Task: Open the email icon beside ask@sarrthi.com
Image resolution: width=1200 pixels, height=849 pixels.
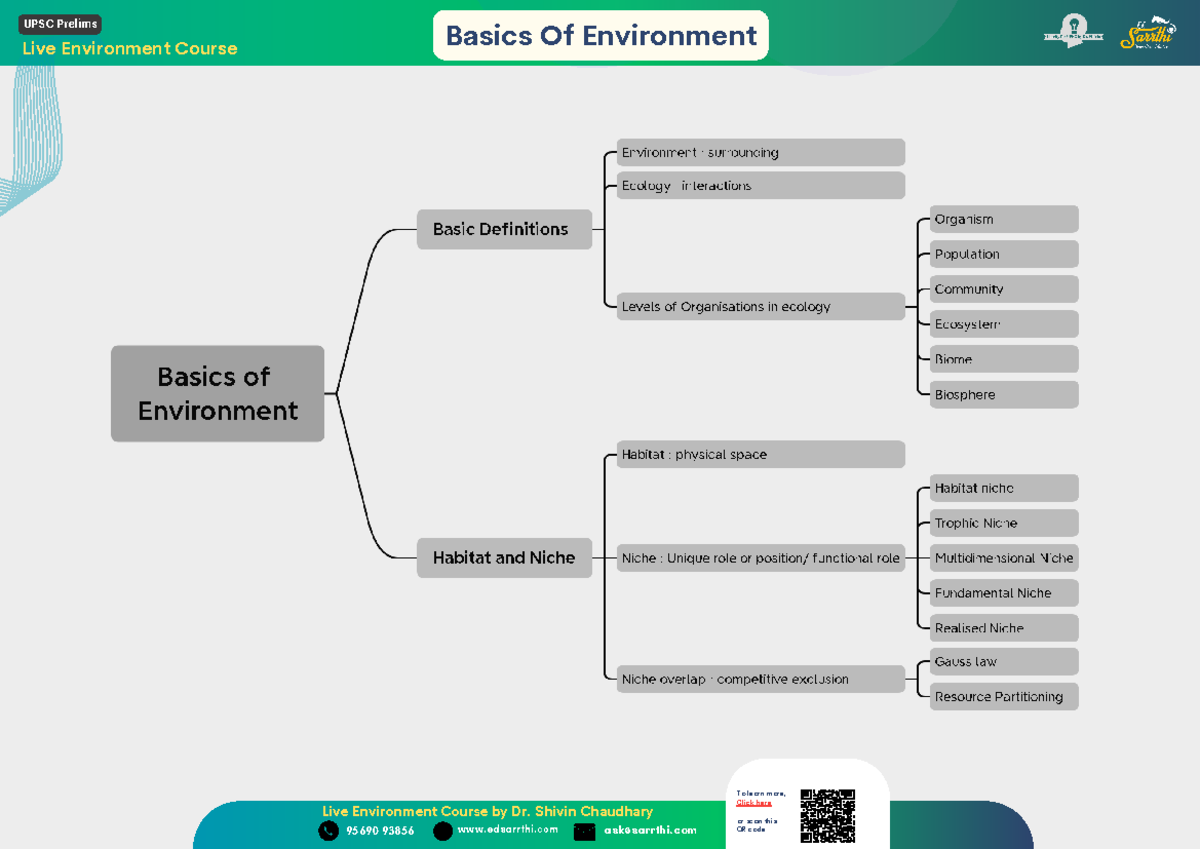Action: coord(584,831)
